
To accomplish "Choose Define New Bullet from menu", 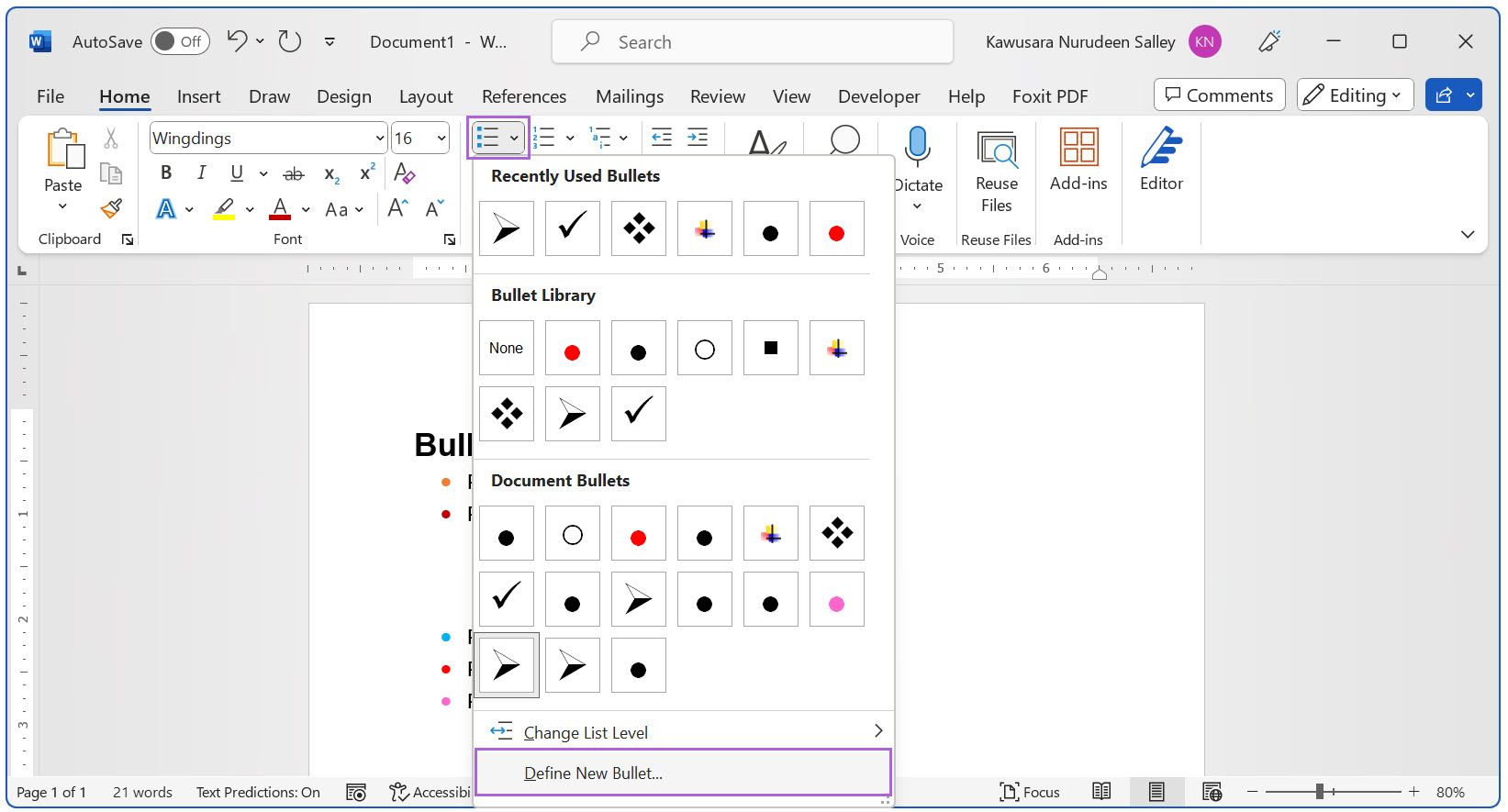I will tap(683, 773).
